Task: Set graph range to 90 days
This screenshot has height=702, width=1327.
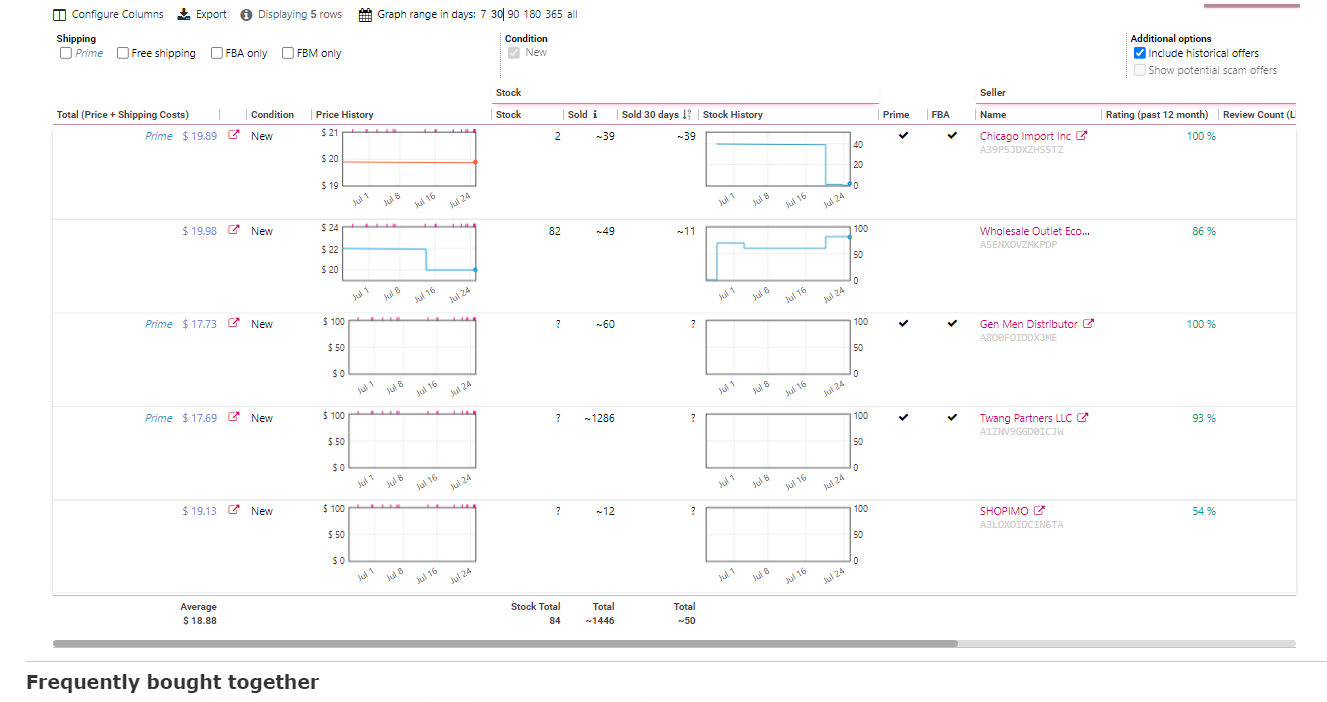Action: pos(514,15)
